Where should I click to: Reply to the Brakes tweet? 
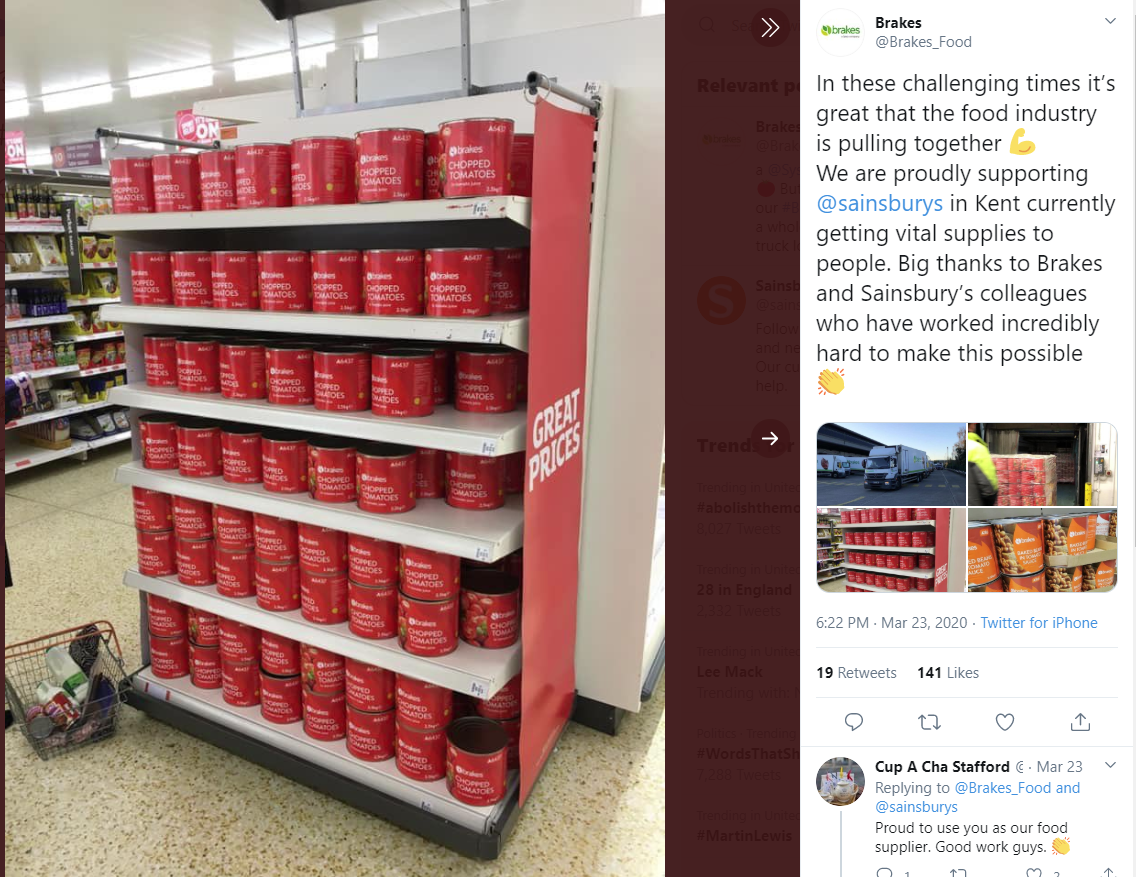pos(853,722)
